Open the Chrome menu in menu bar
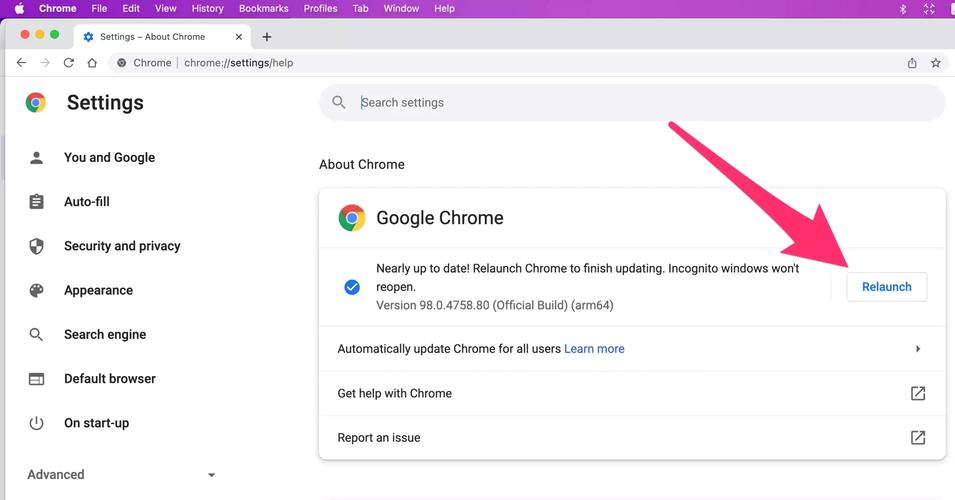Screen dimensions: 955x500 pyautogui.click(x=58, y=9)
